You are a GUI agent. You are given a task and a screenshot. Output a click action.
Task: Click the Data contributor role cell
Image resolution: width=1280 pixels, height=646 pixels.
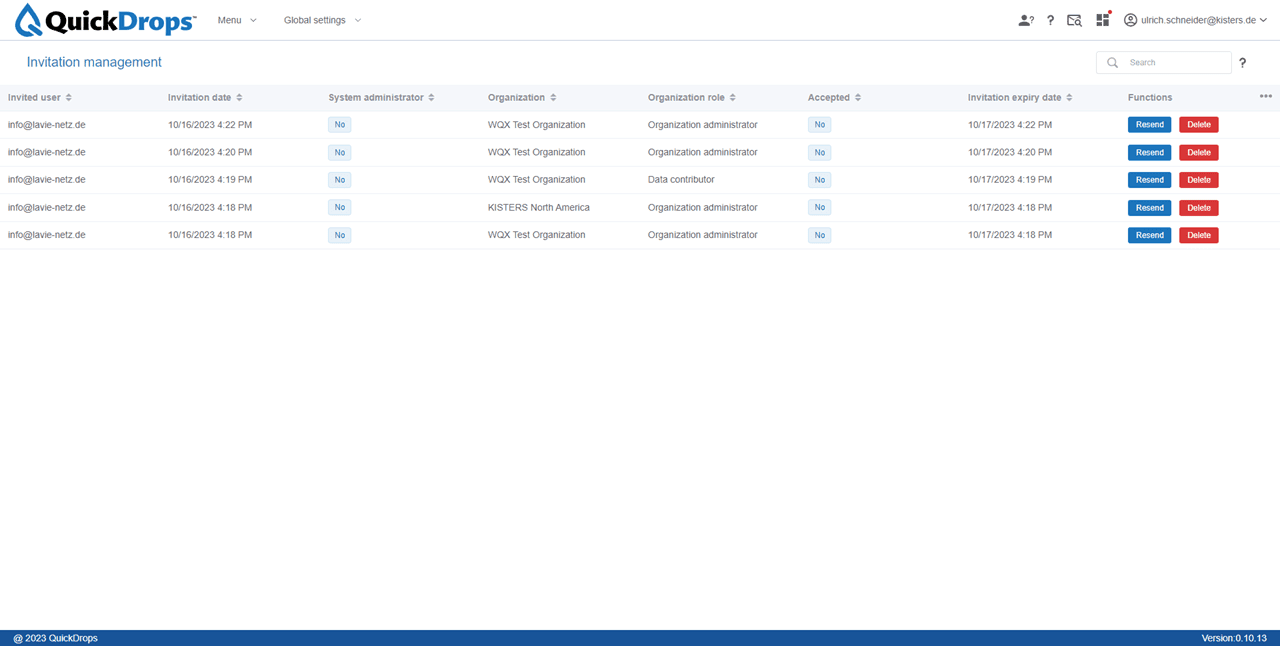(681, 180)
